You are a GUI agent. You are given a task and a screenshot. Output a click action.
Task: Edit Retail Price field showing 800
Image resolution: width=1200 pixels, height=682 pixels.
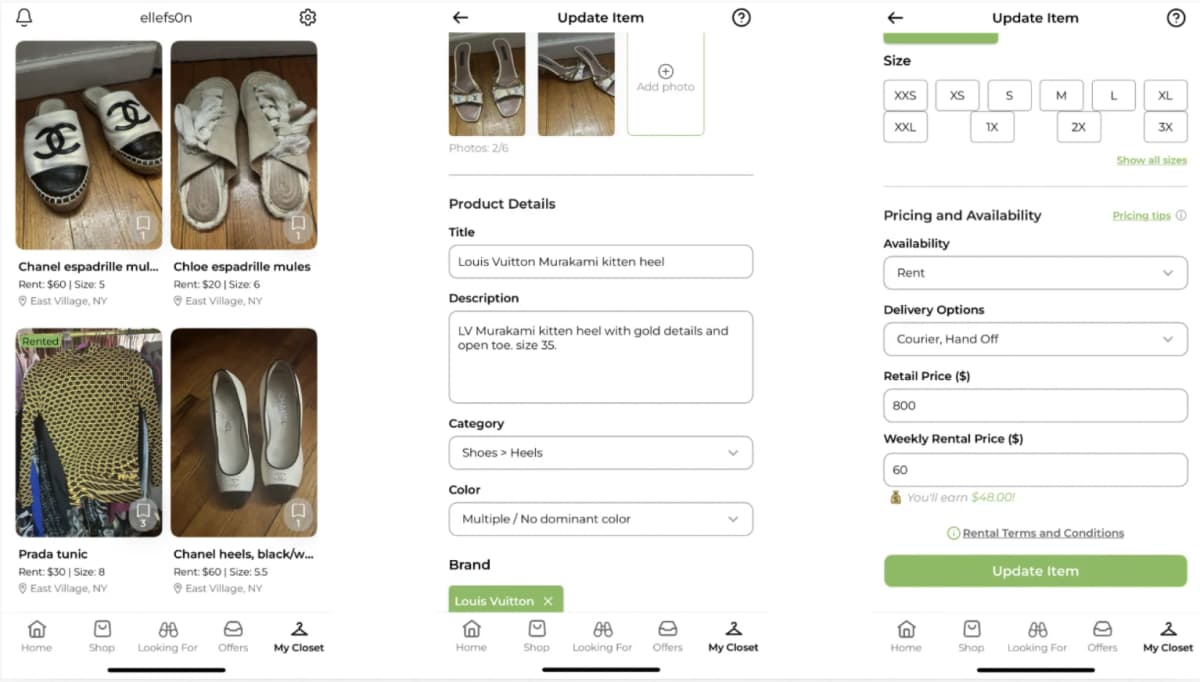point(1035,405)
